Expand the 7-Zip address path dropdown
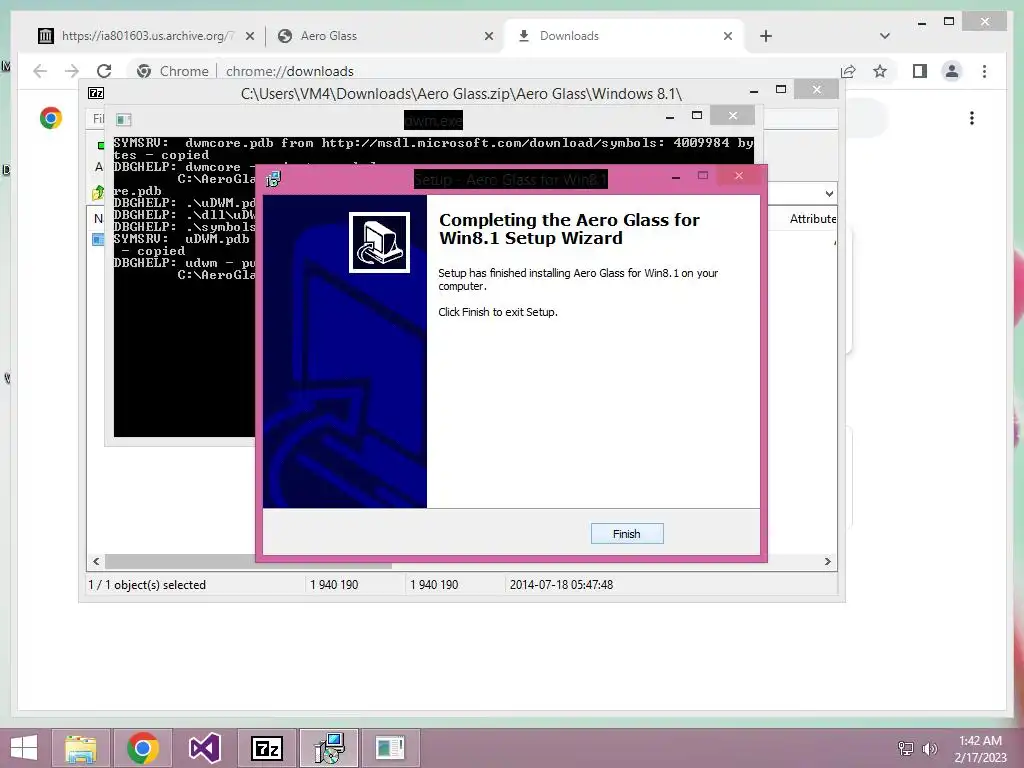The height and width of the screenshot is (768, 1024). coord(829,194)
